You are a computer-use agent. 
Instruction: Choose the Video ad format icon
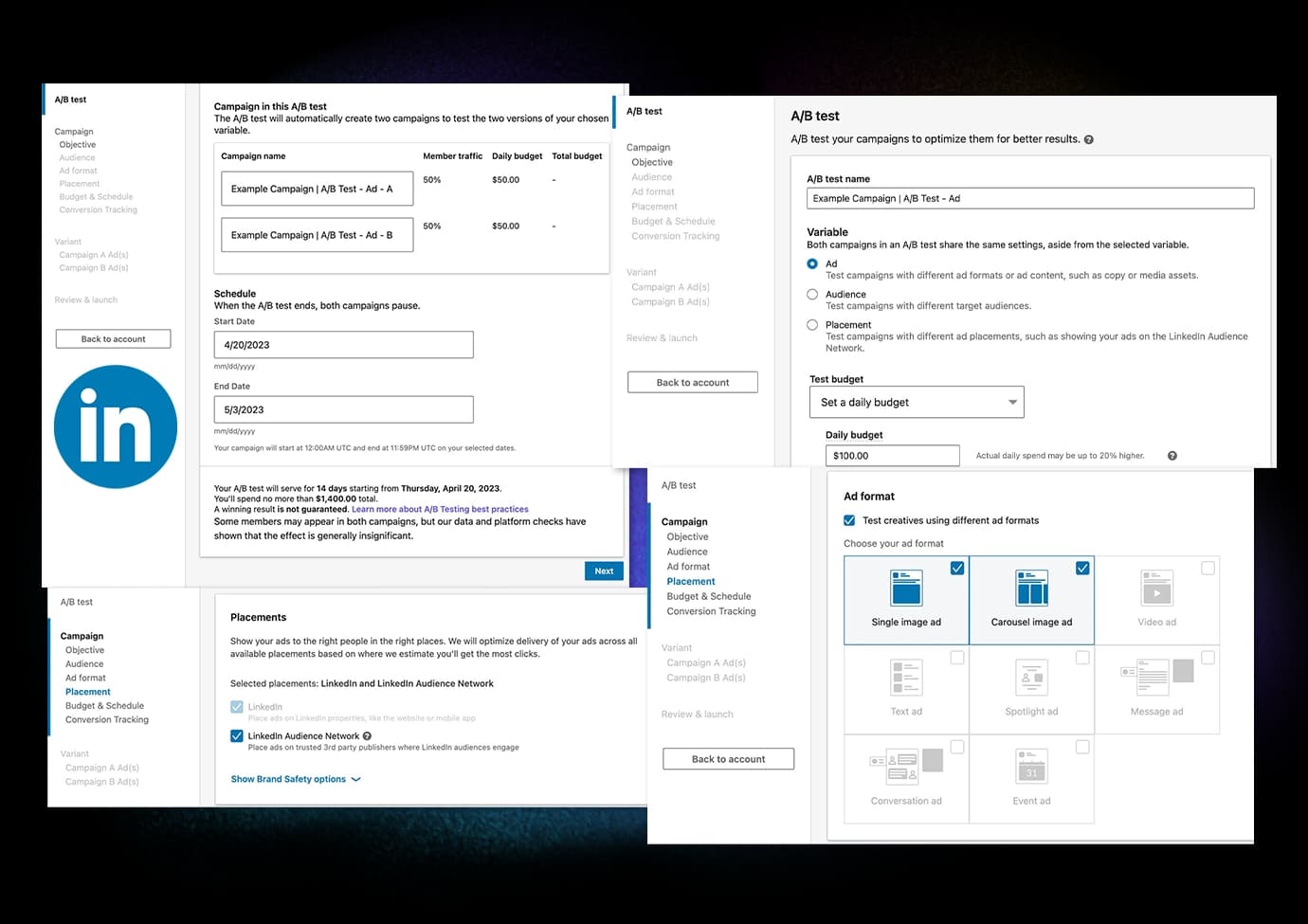tap(1156, 589)
